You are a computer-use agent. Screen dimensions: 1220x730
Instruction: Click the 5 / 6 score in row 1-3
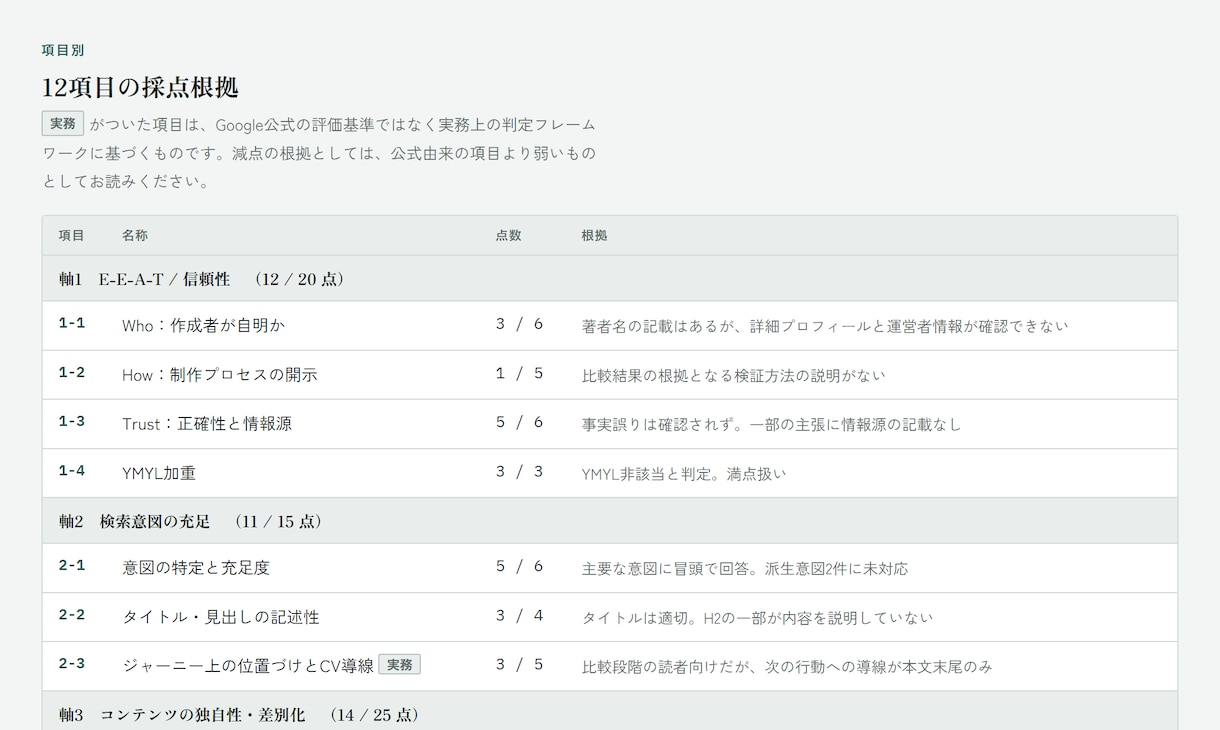[519, 422]
